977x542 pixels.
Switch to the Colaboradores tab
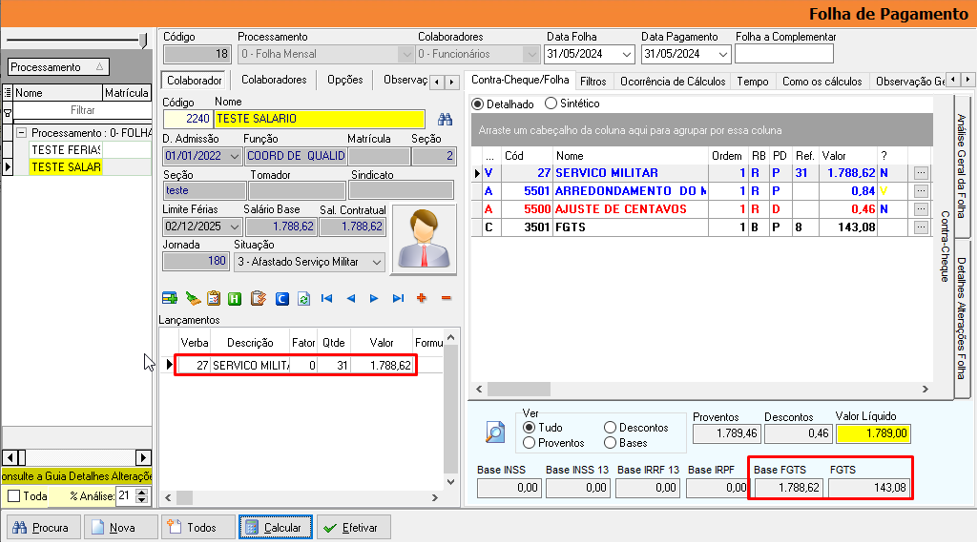[x=274, y=80]
